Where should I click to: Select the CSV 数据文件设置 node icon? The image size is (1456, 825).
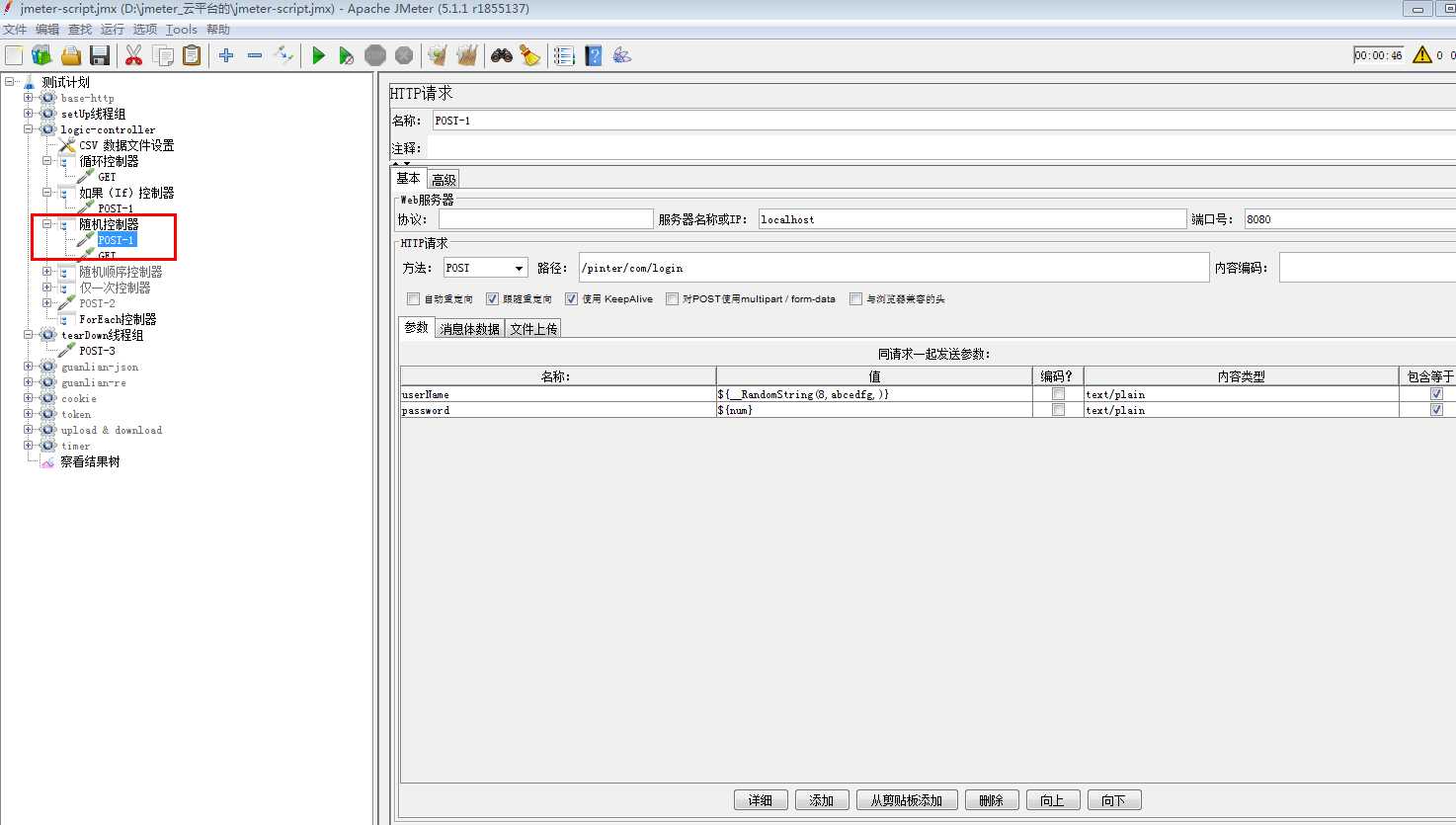tap(67, 145)
